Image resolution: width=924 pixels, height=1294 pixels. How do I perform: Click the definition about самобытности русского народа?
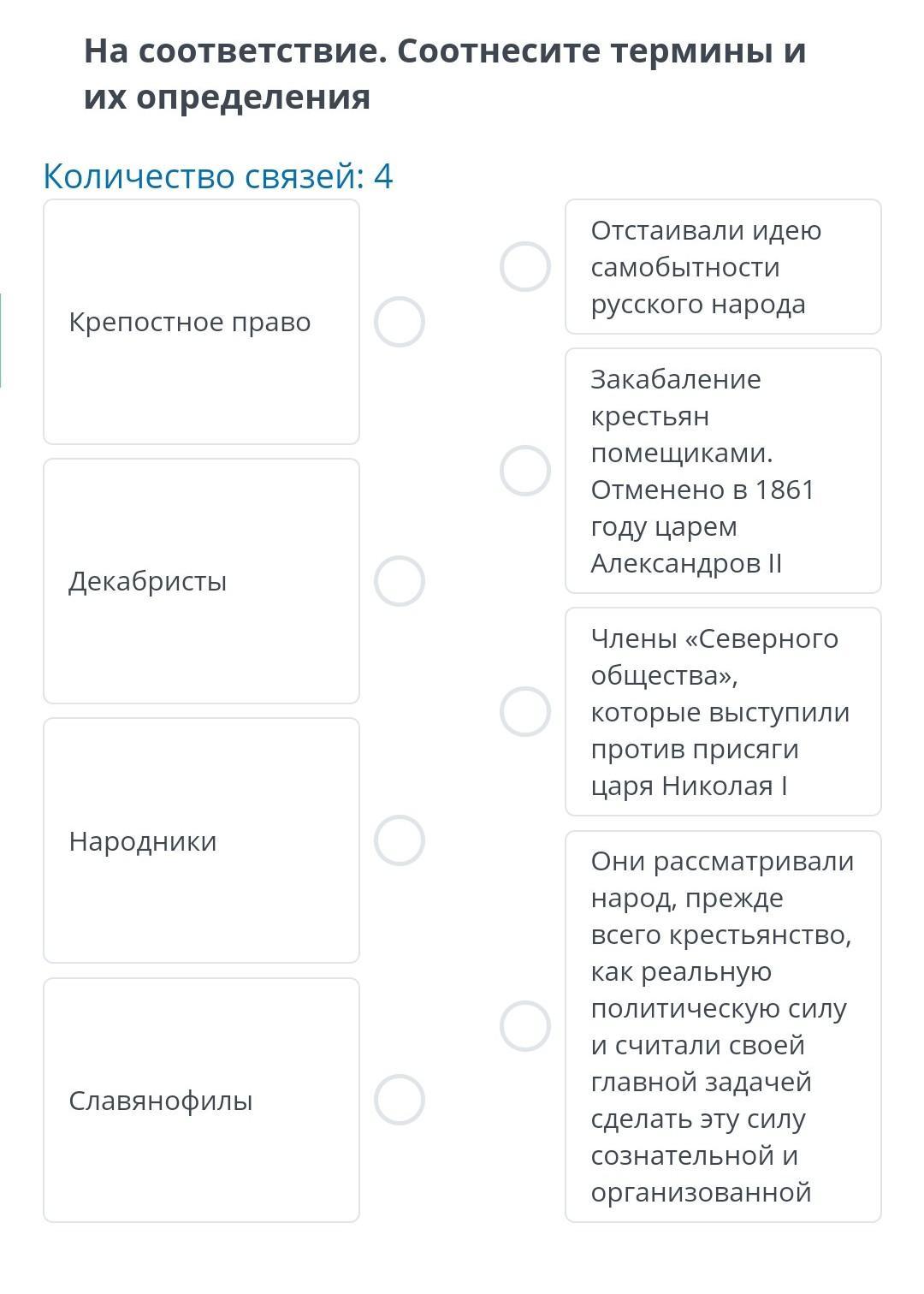(723, 266)
